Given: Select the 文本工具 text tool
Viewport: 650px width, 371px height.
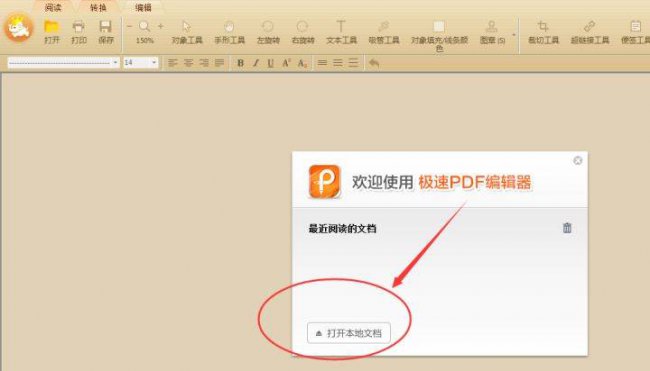Looking at the screenshot, I should [341, 27].
